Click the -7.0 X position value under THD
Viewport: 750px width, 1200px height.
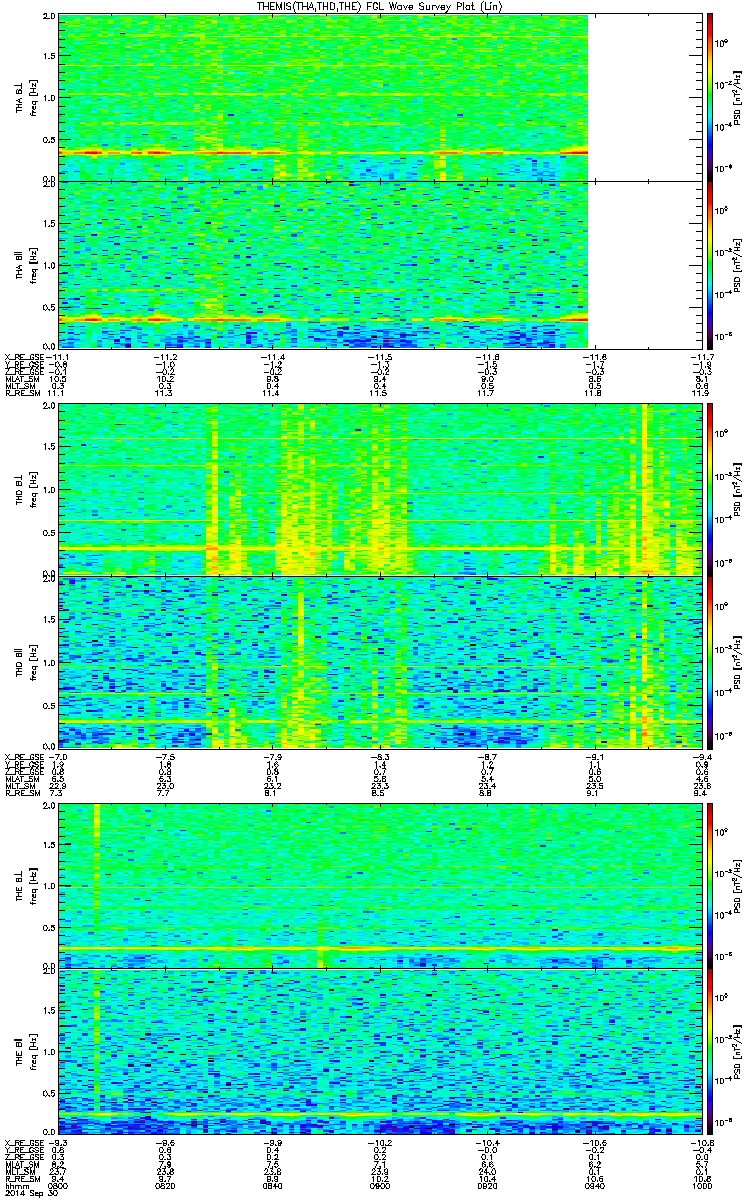[x=59, y=755]
